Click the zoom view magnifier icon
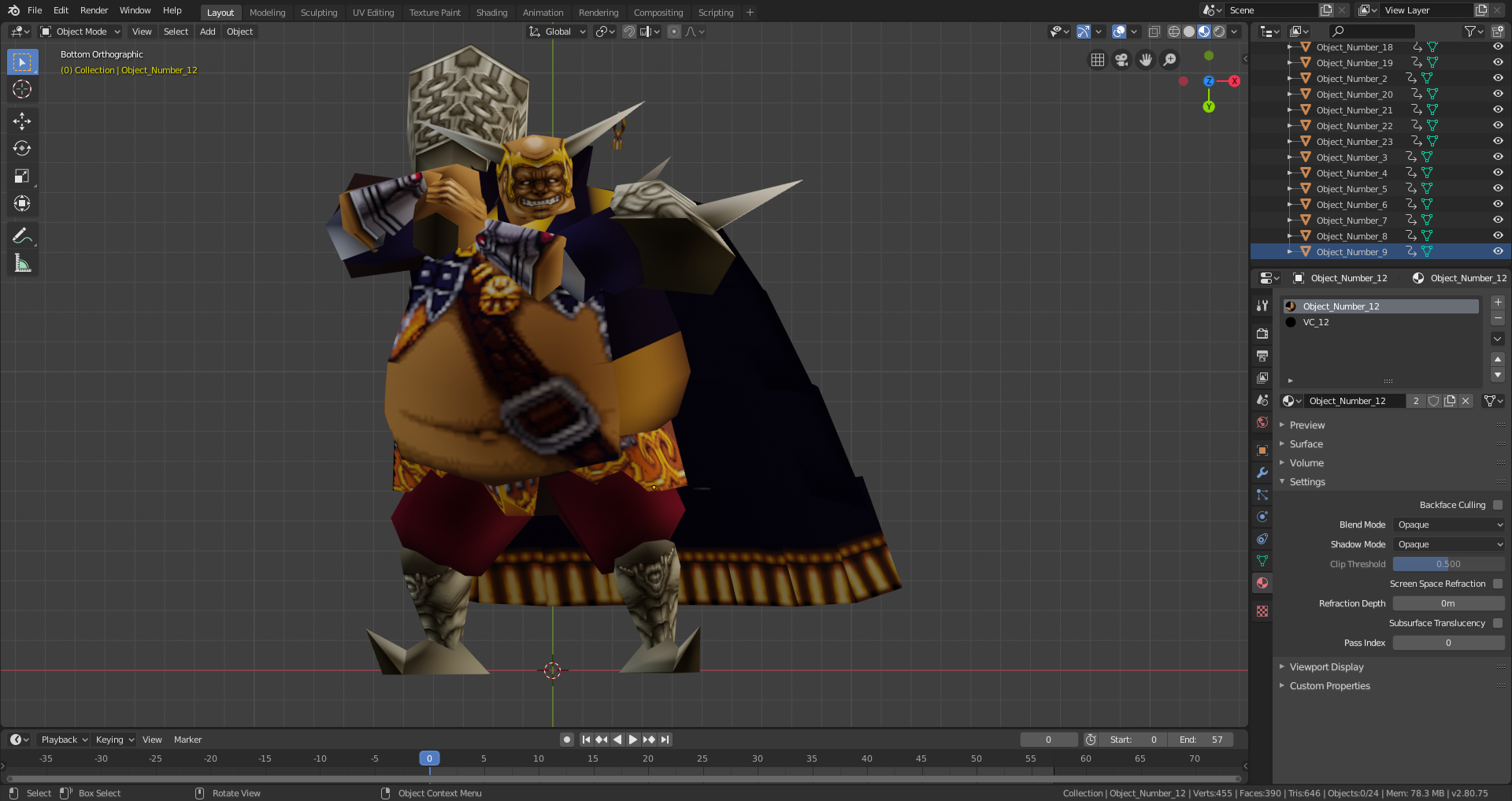The image size is (1512, 801). pyautogui.click(x=1170, y=60)
